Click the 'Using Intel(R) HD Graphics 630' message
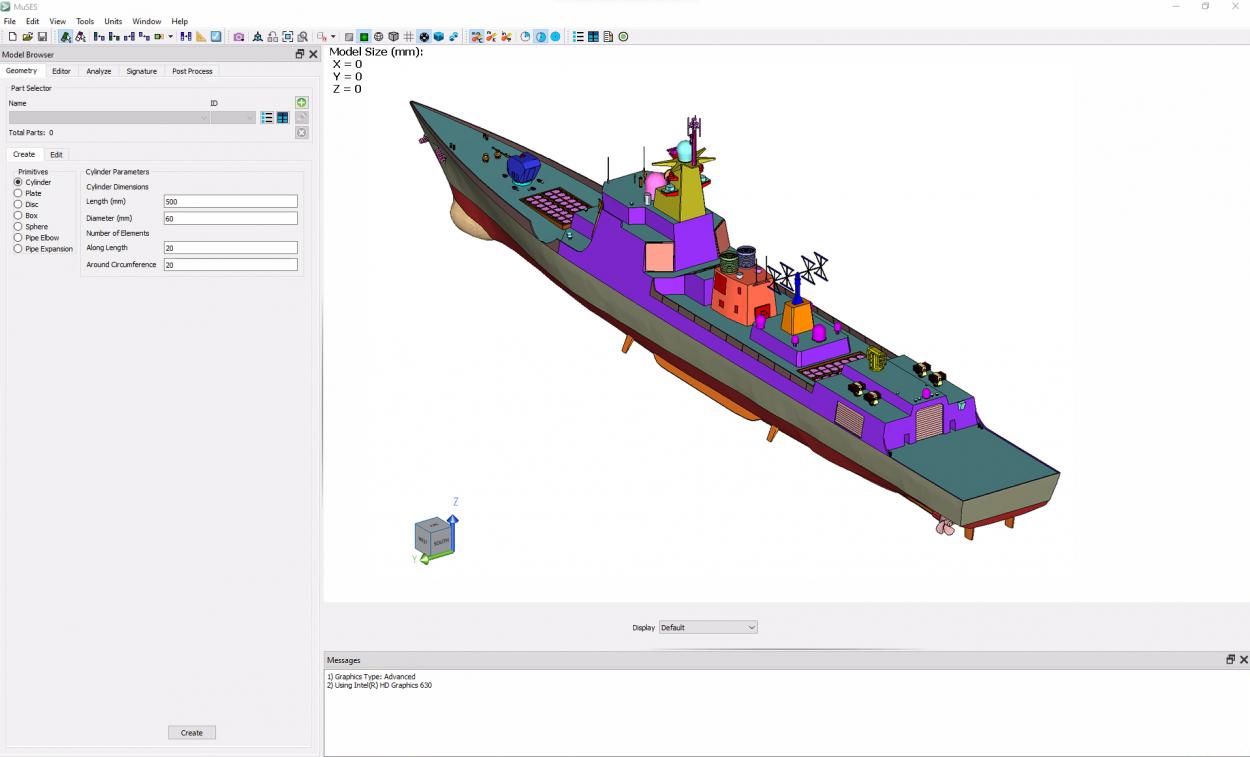The height and width of the screenshot is (757, 1250). coord(379,685)
